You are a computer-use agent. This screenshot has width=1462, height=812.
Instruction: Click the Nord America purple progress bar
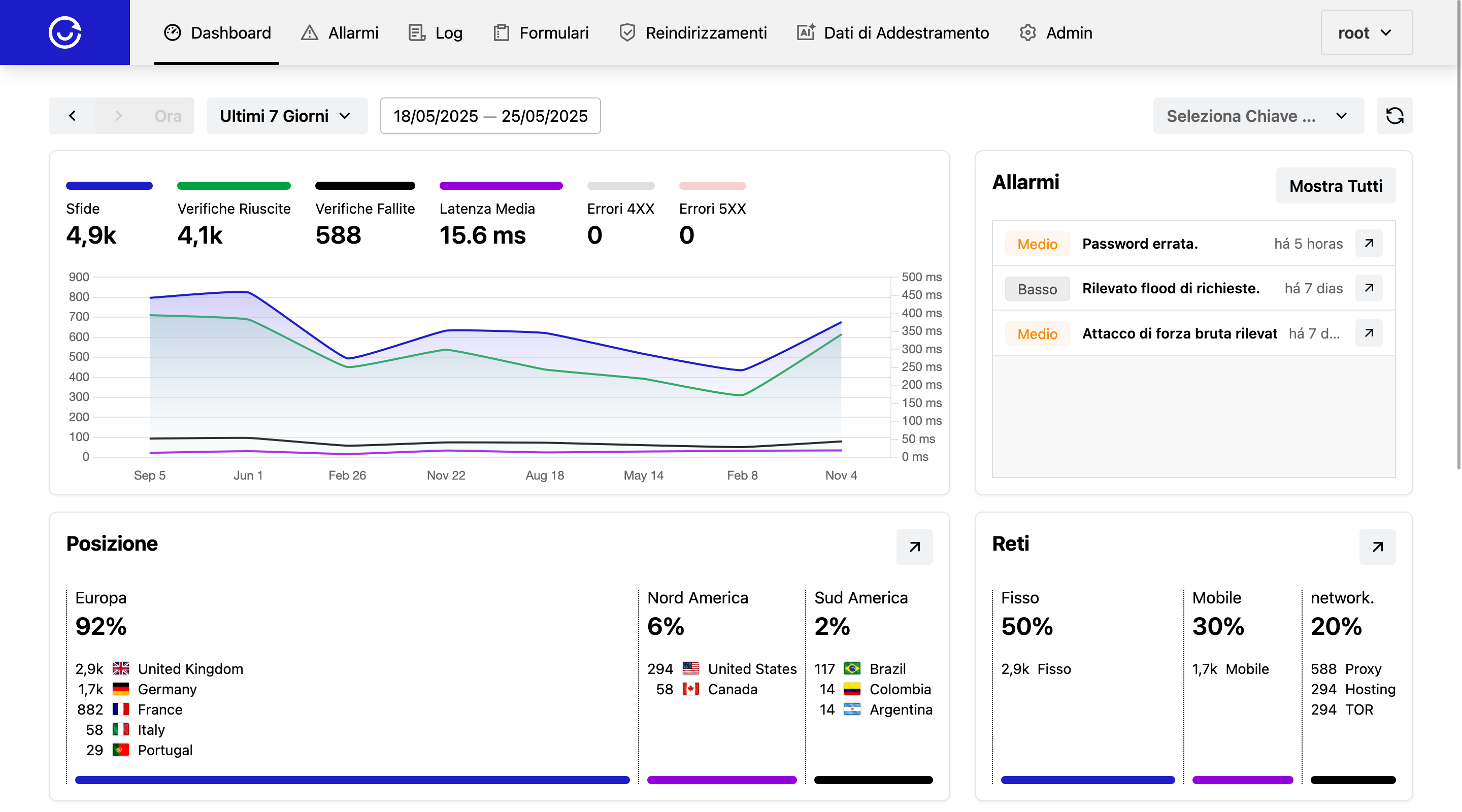[722, 780]
